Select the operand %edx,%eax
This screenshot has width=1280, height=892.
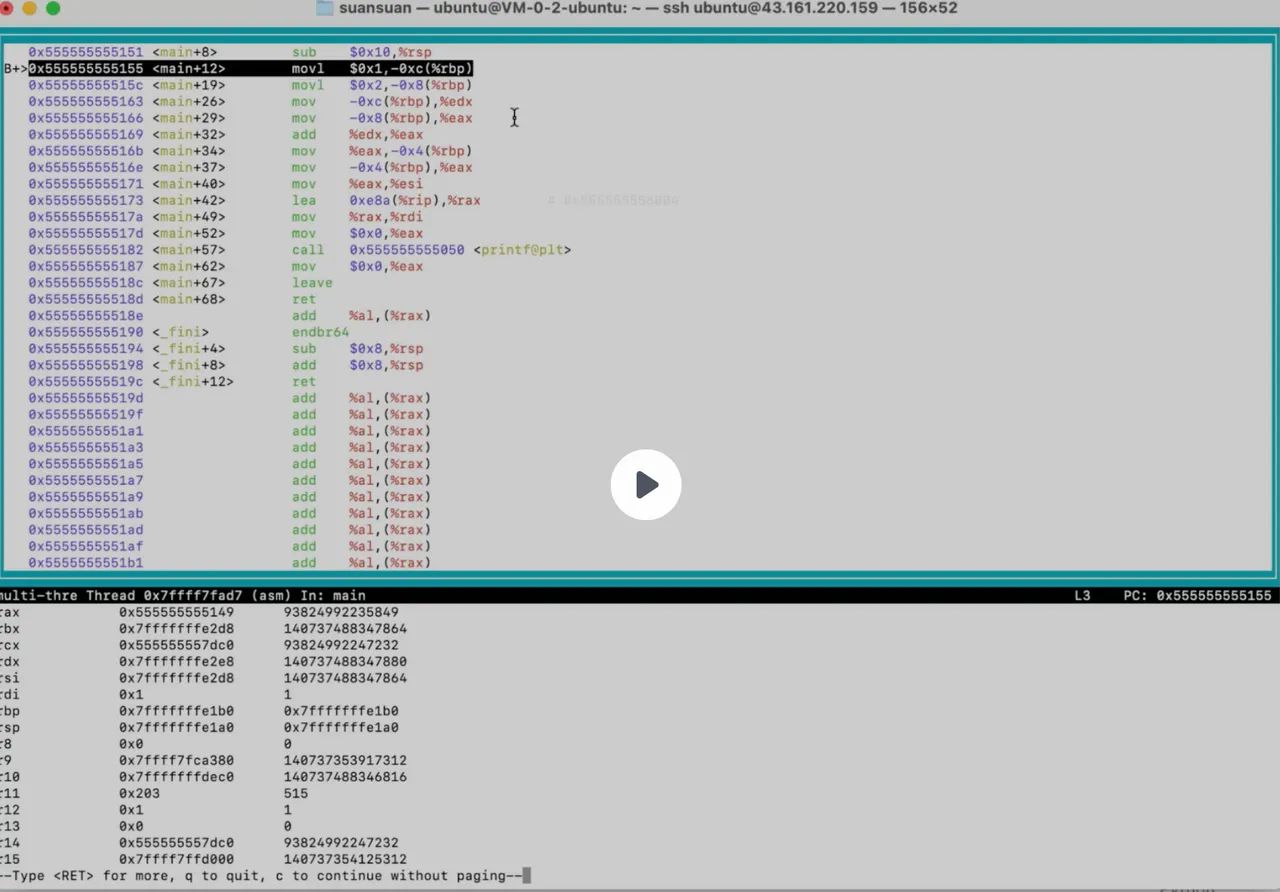pos(386,135)
